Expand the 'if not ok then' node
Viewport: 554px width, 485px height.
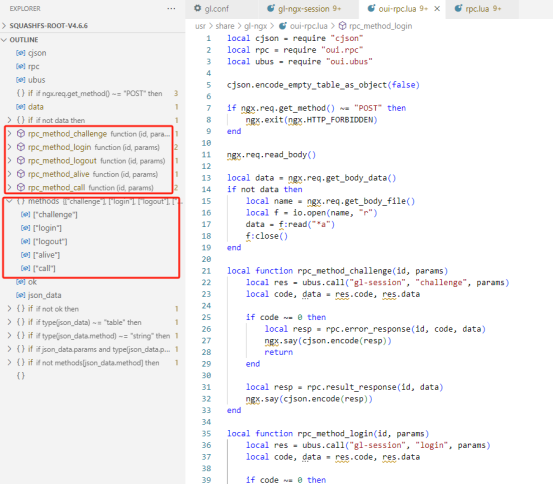point(10,308)
